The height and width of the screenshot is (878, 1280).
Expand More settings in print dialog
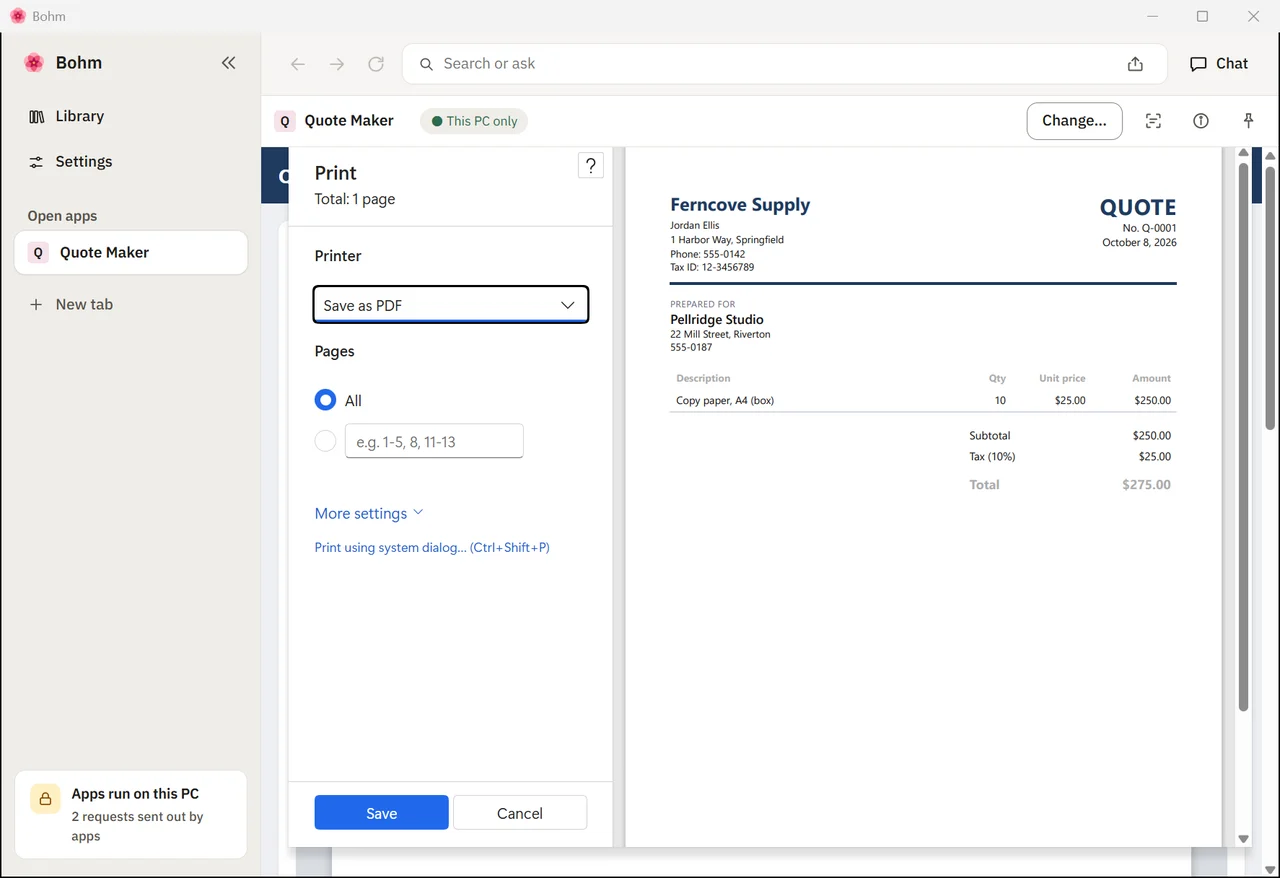pyautogui.click(x=369, y=513)
